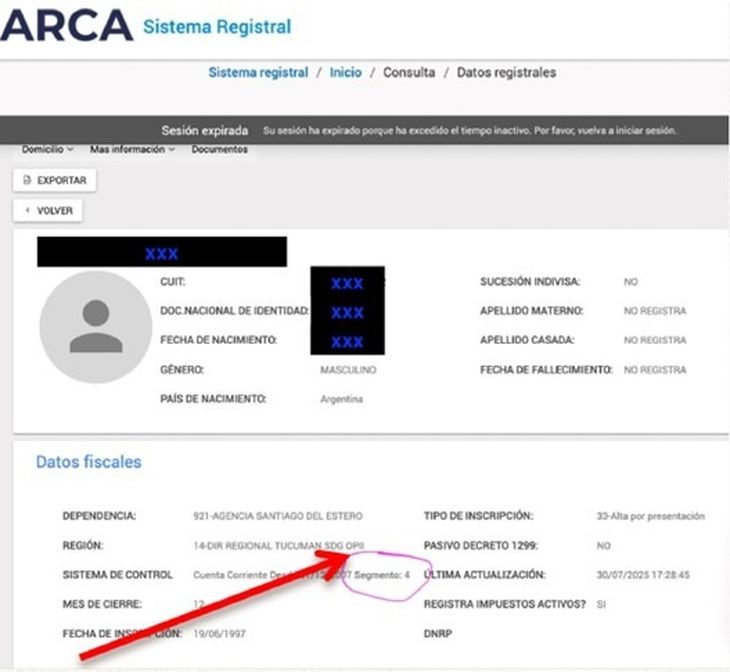
Task: Click the Datos fiscales section heading
Action: tap(88, 462)
